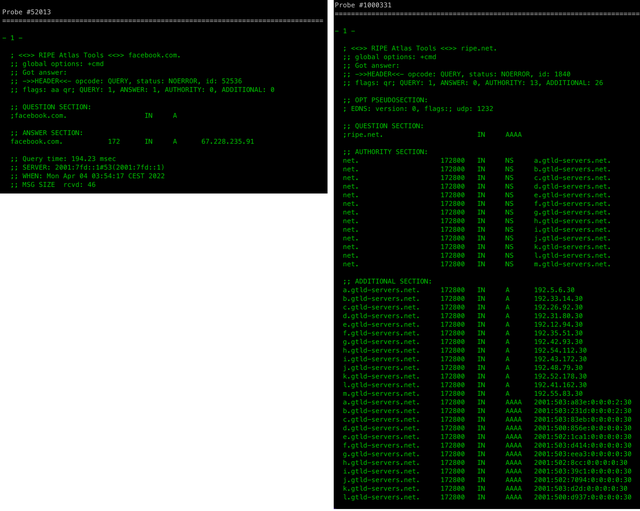Click the AAAA address 2001:503:231d:0:0:0:2:30

coord(582,411)
